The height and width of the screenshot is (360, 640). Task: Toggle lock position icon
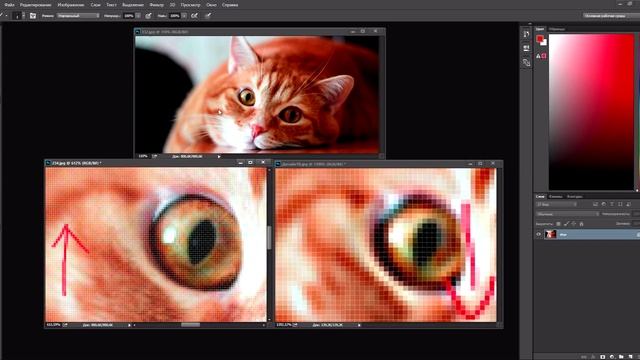pos(574,224)
